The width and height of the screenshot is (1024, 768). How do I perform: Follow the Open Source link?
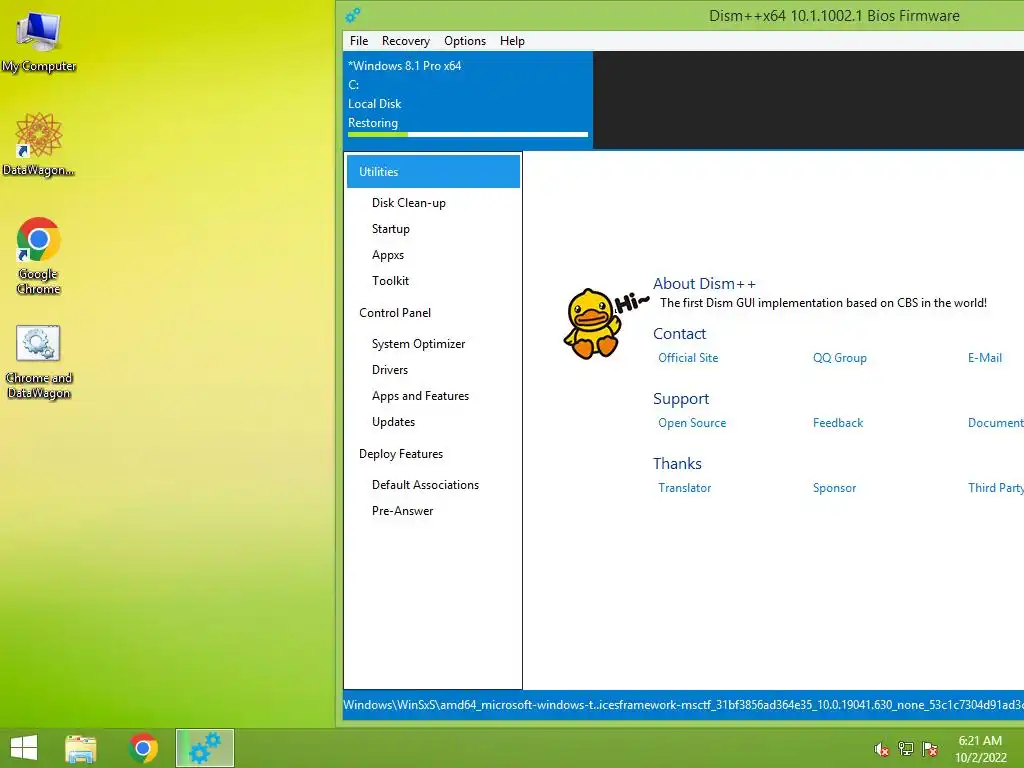pos(692,423)
